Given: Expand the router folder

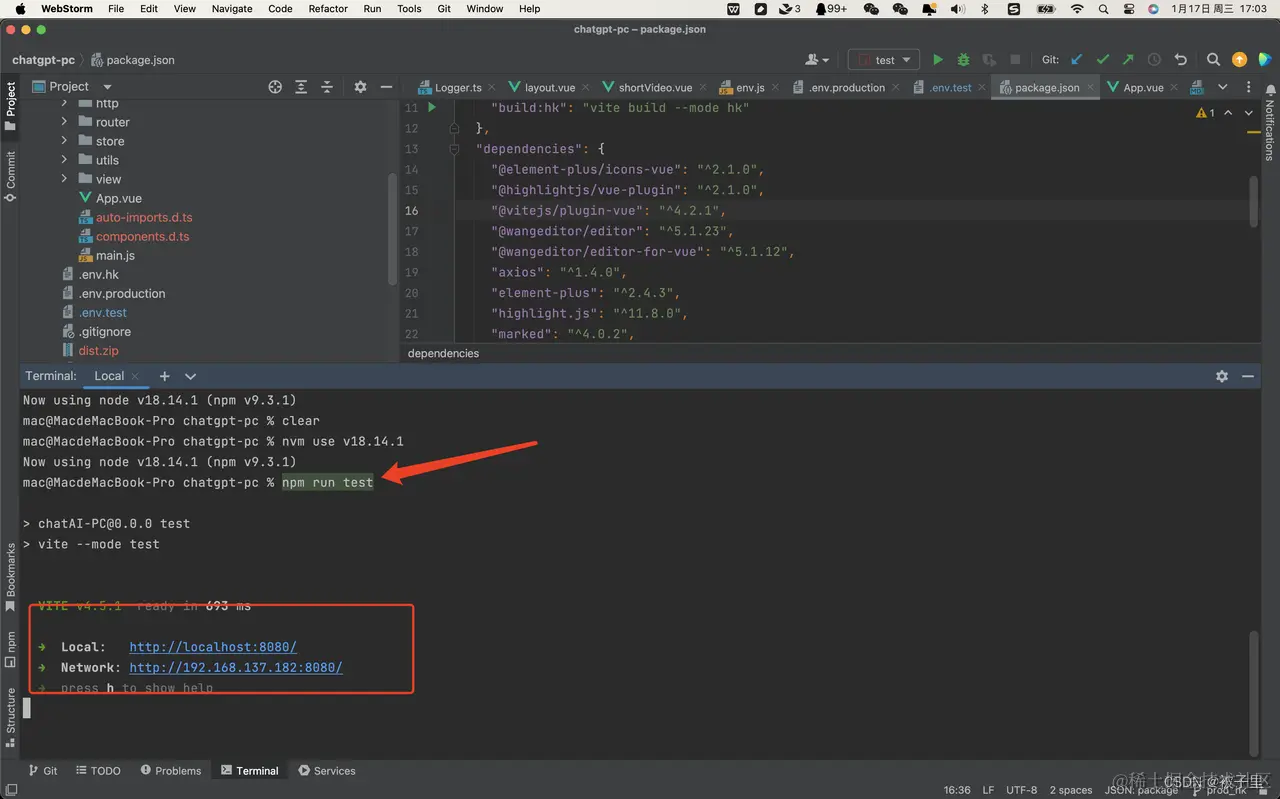Looking at the screenshot, I should pyautogui.click(x=64, y=122).
